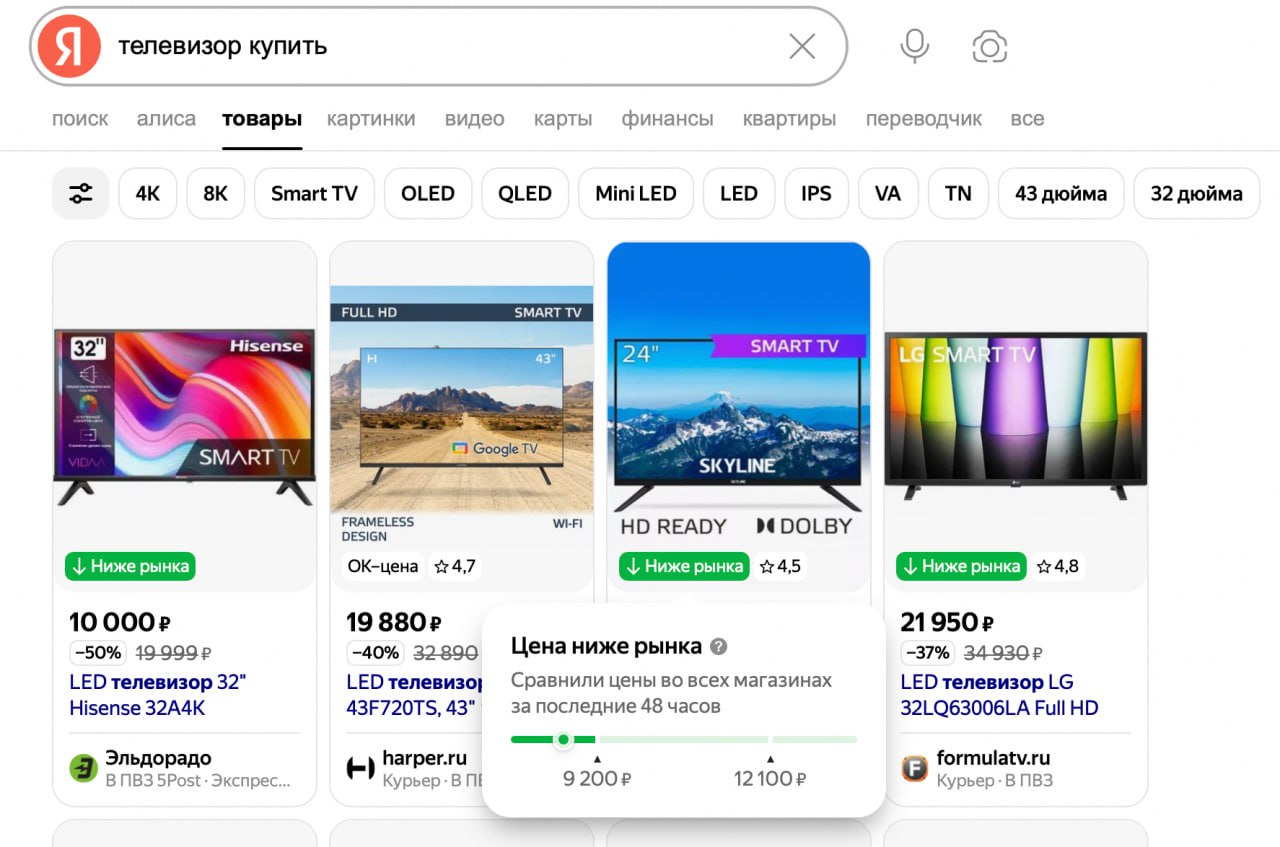Select the 43 дюйма filter chip
1280x847 pixels.
[x=1060, y=194]
